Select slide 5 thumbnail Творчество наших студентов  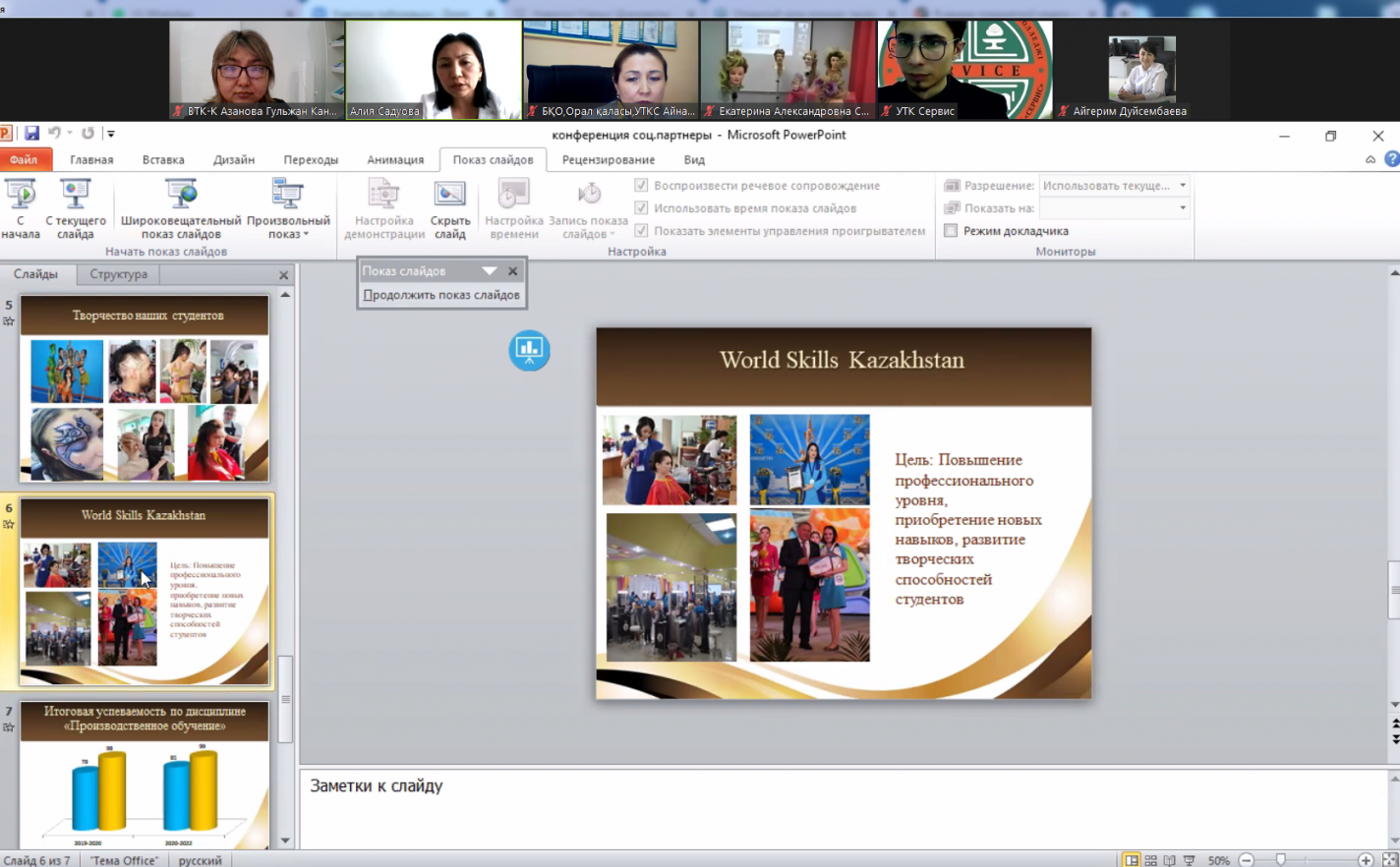[x=145, y=388]
